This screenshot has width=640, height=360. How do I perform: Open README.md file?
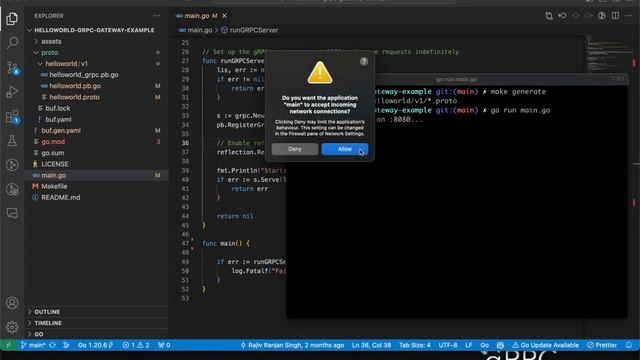(x=60, y=197)
